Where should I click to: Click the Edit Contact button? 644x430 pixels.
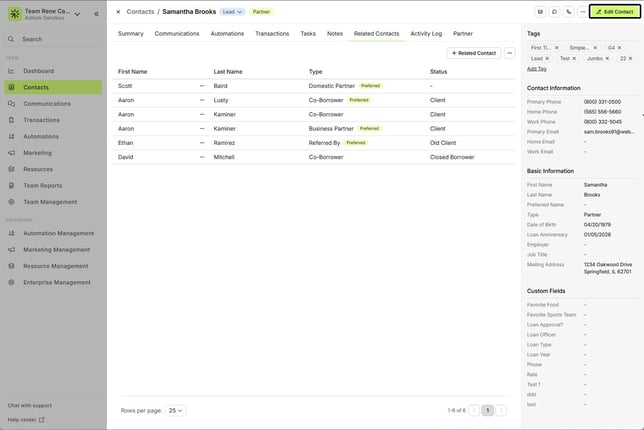[615, 12]
